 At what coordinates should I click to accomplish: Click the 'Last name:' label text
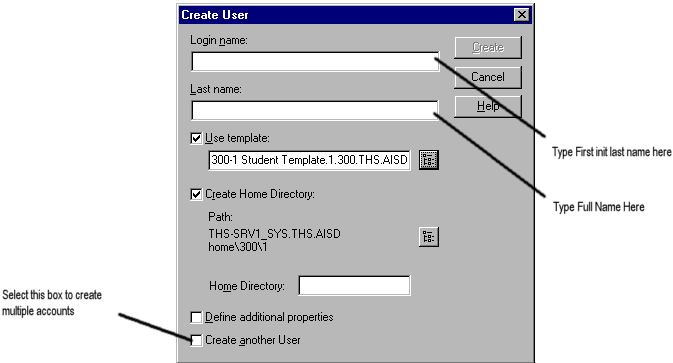tap(216, 89)
